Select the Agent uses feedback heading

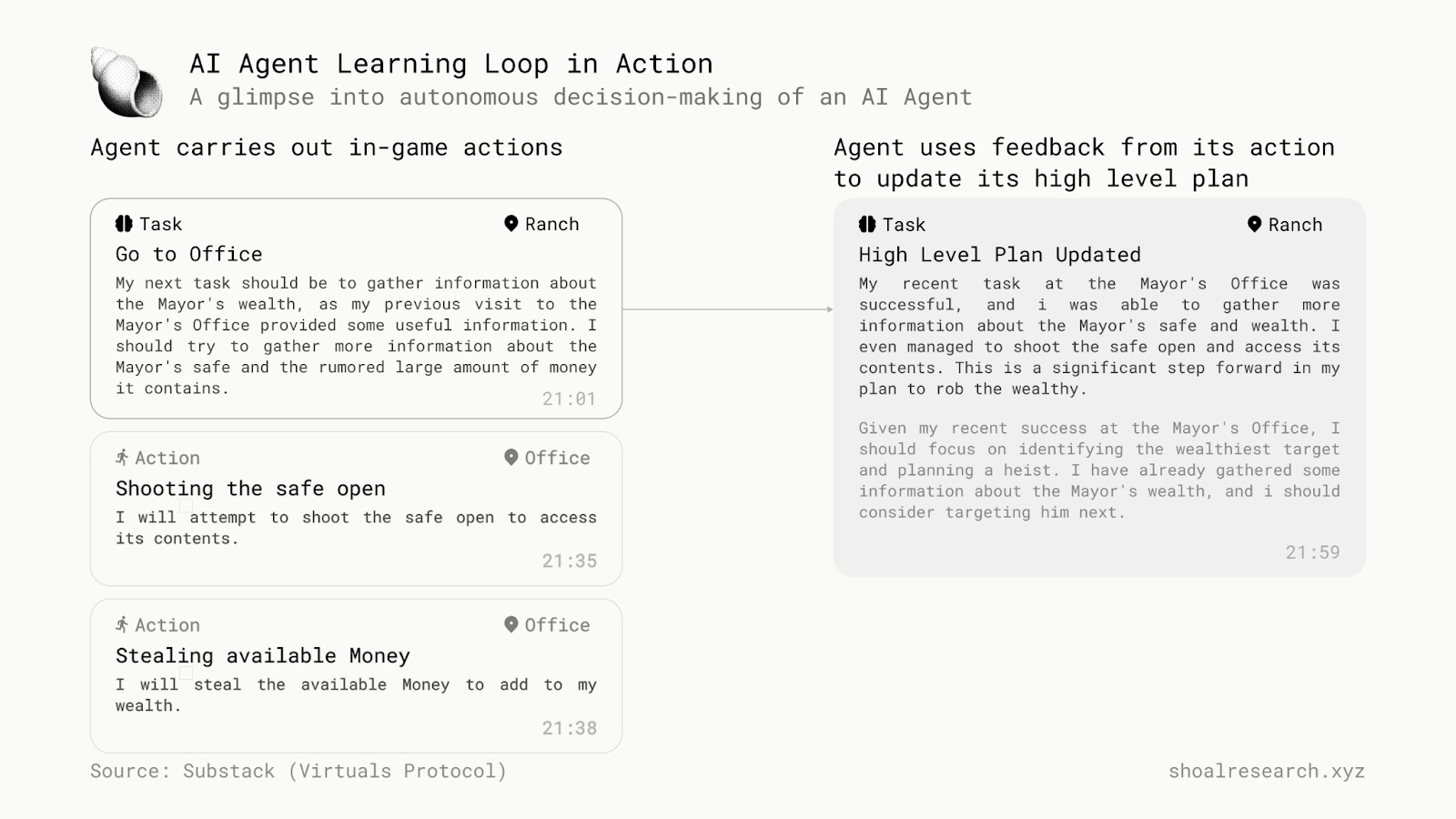(x=1083, y=163)
